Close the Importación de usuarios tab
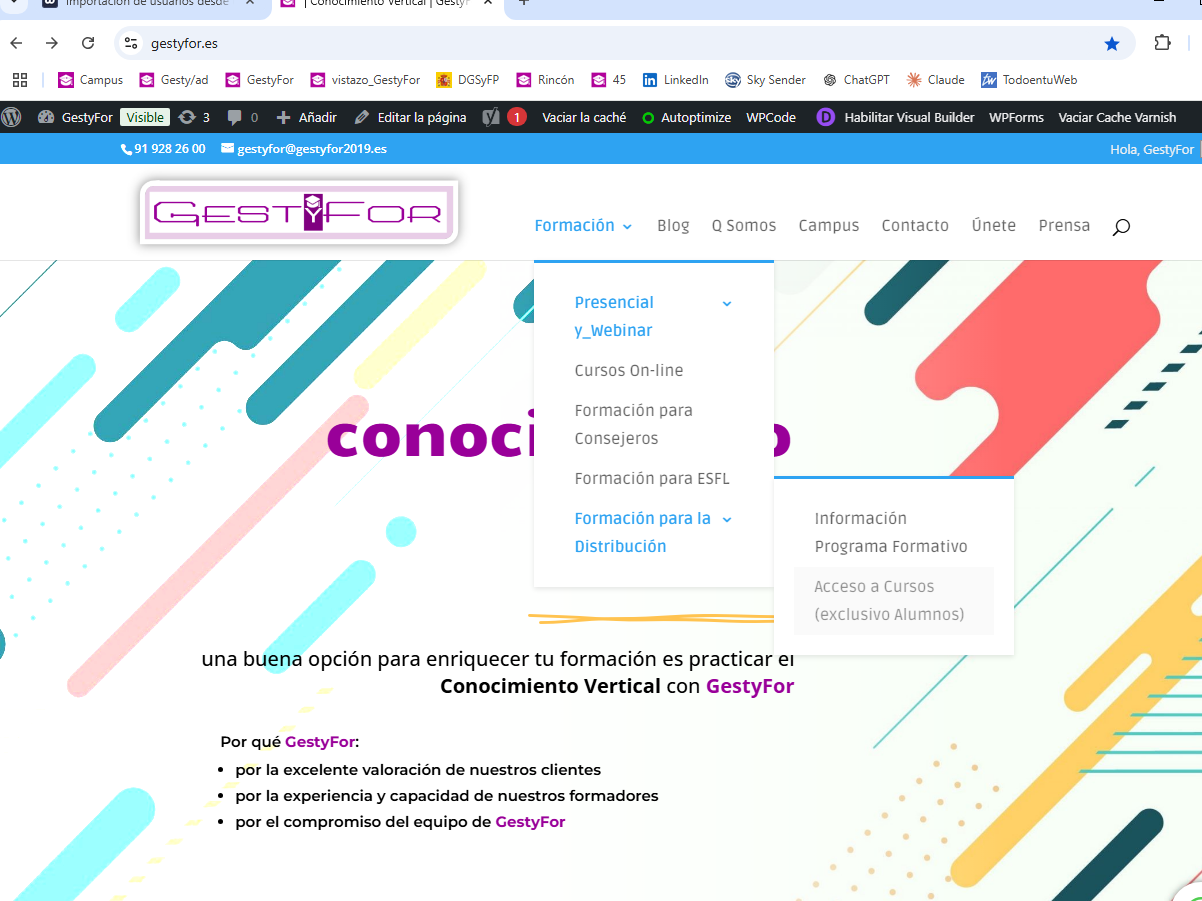 click(250, 3)
